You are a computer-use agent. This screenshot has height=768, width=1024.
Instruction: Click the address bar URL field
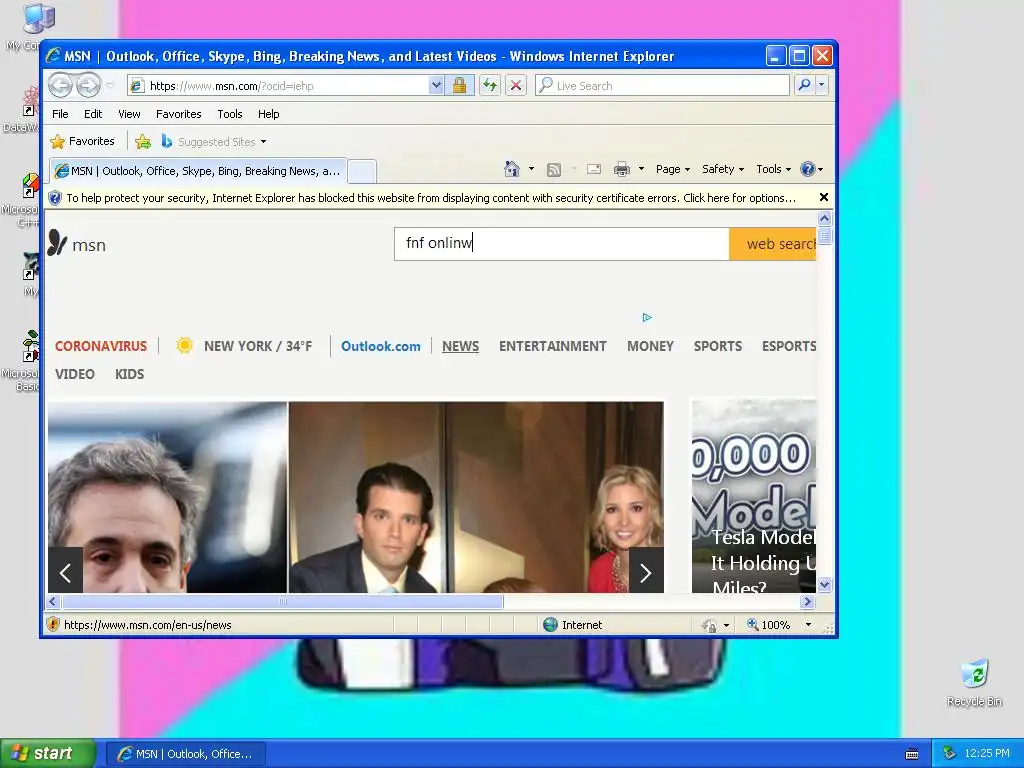coord(278,86)
